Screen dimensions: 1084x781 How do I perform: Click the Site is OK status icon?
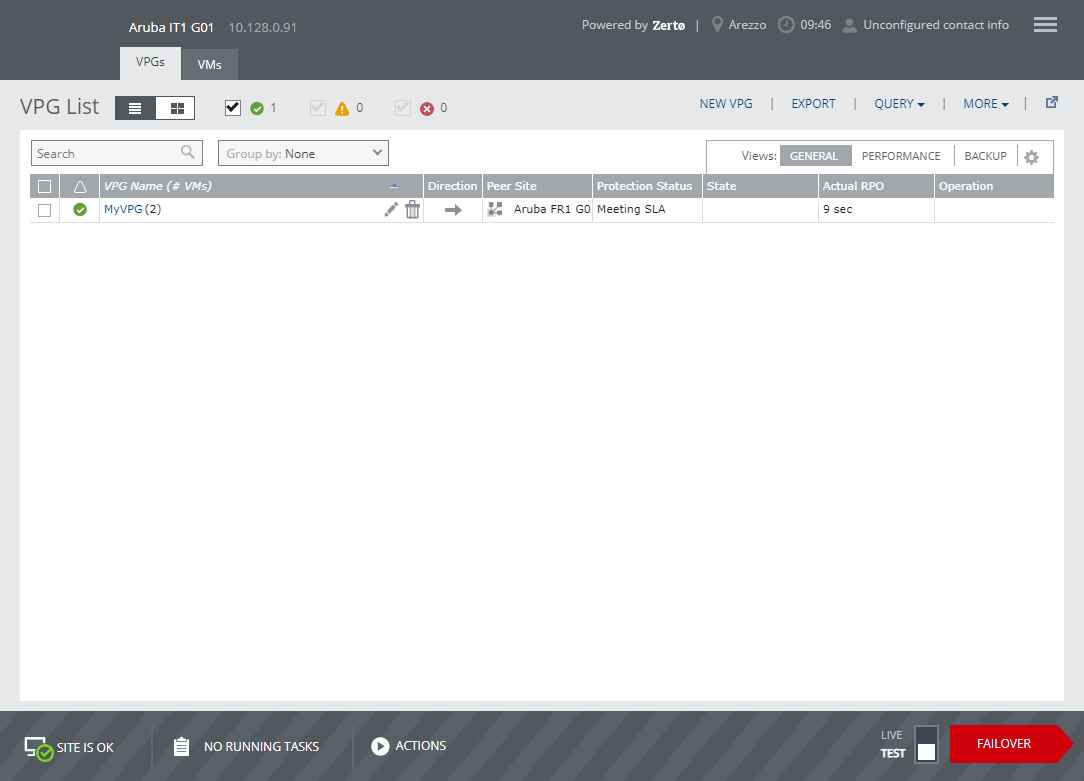pyautogui.click(x=39, y=749)
